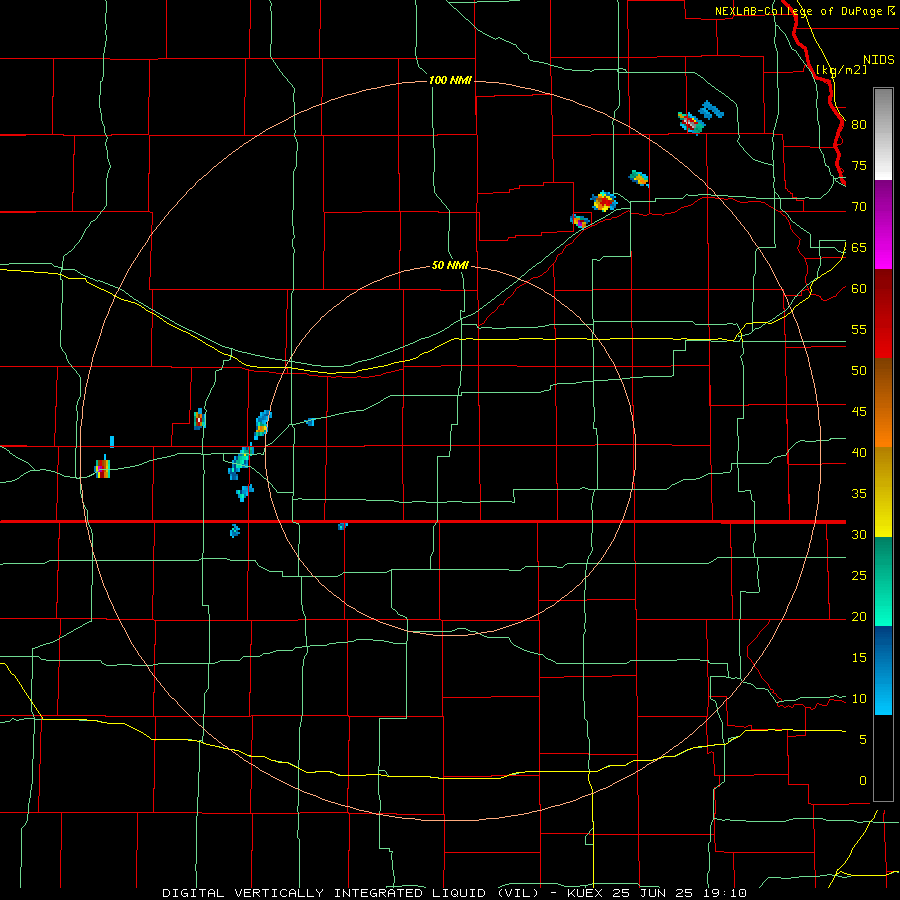
Task: Click the 55 value on the color scale
Action: coord(859,329)
